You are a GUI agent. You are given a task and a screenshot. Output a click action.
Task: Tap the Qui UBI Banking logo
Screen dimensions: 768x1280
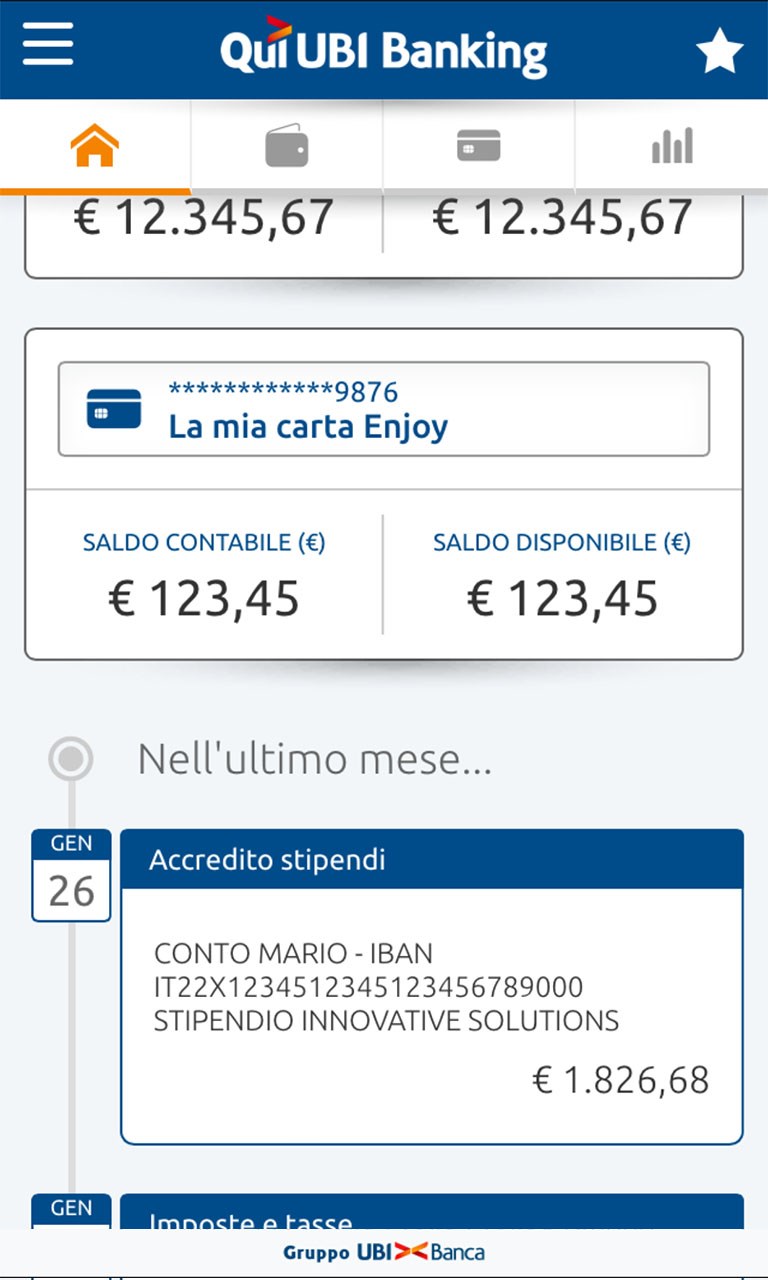(x=384, y=48)
